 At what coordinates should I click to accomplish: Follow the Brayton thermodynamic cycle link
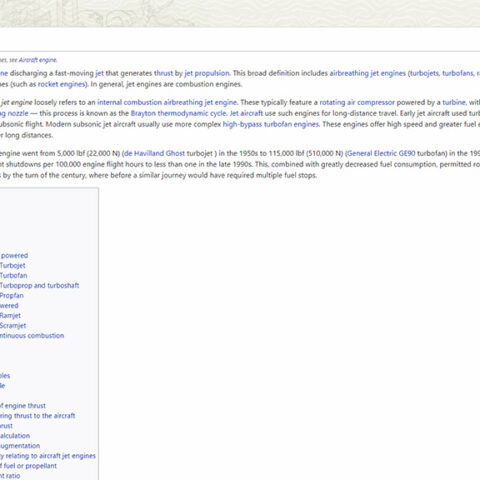(x=178, y=113)
